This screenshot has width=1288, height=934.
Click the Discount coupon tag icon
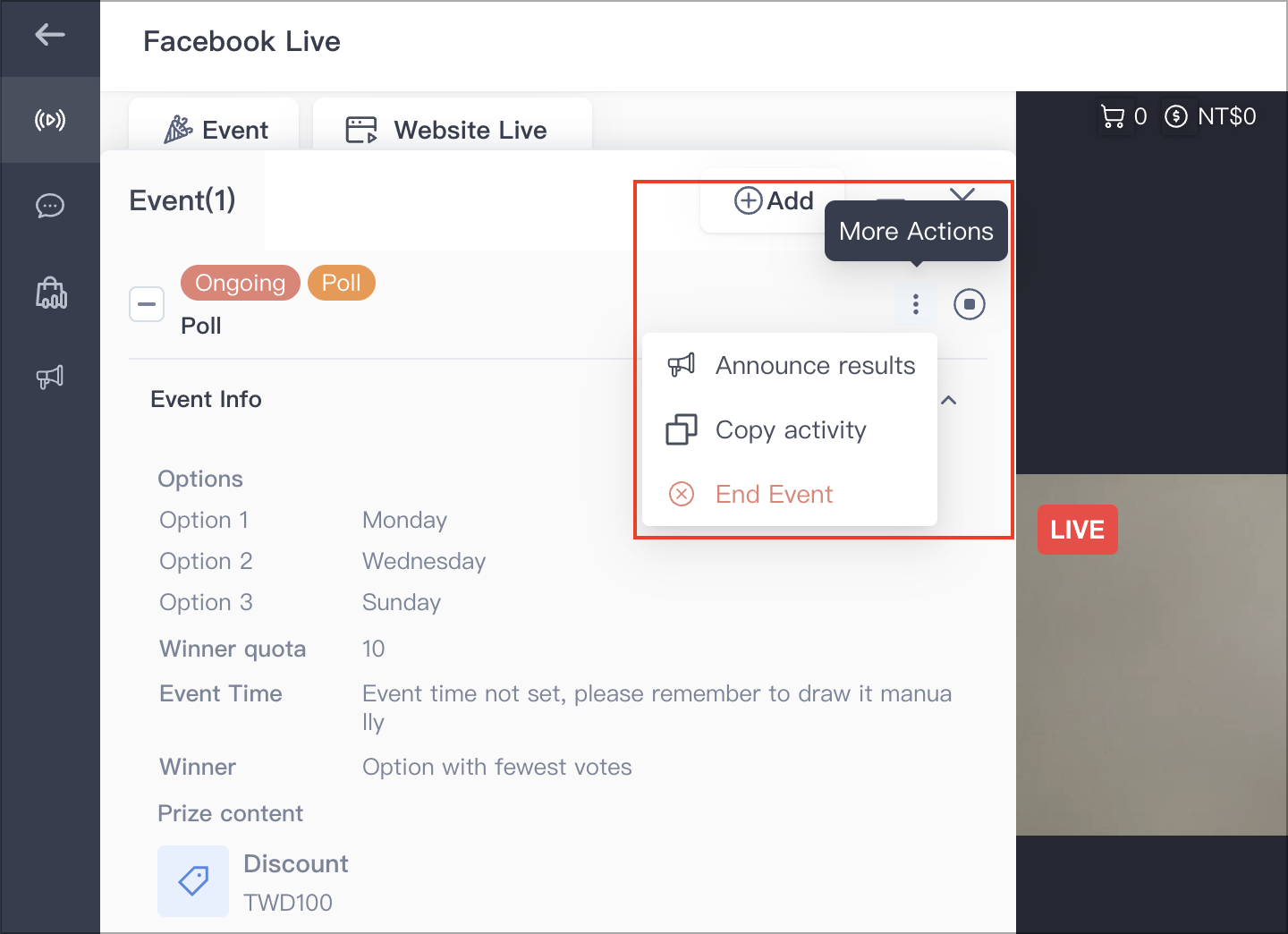pyautogui.click(x=193, y=881)
